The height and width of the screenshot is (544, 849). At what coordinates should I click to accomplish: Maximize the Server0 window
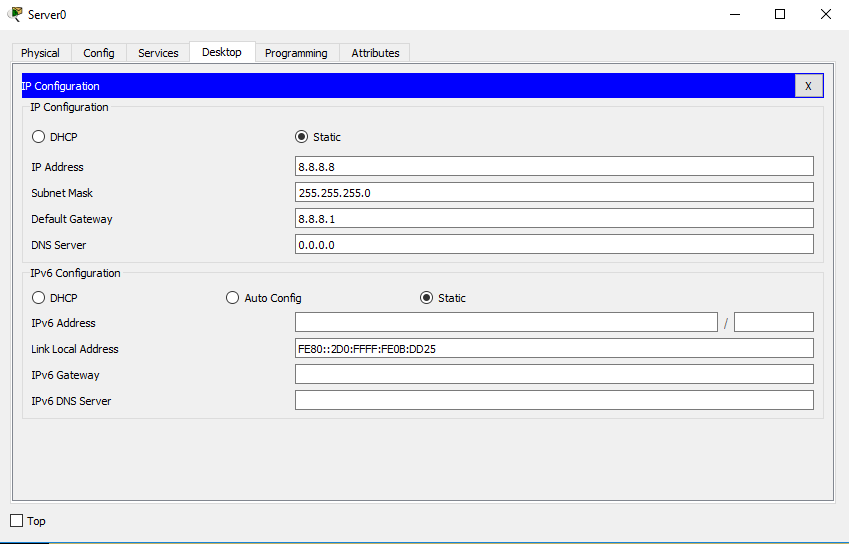(x=780, y=14)
